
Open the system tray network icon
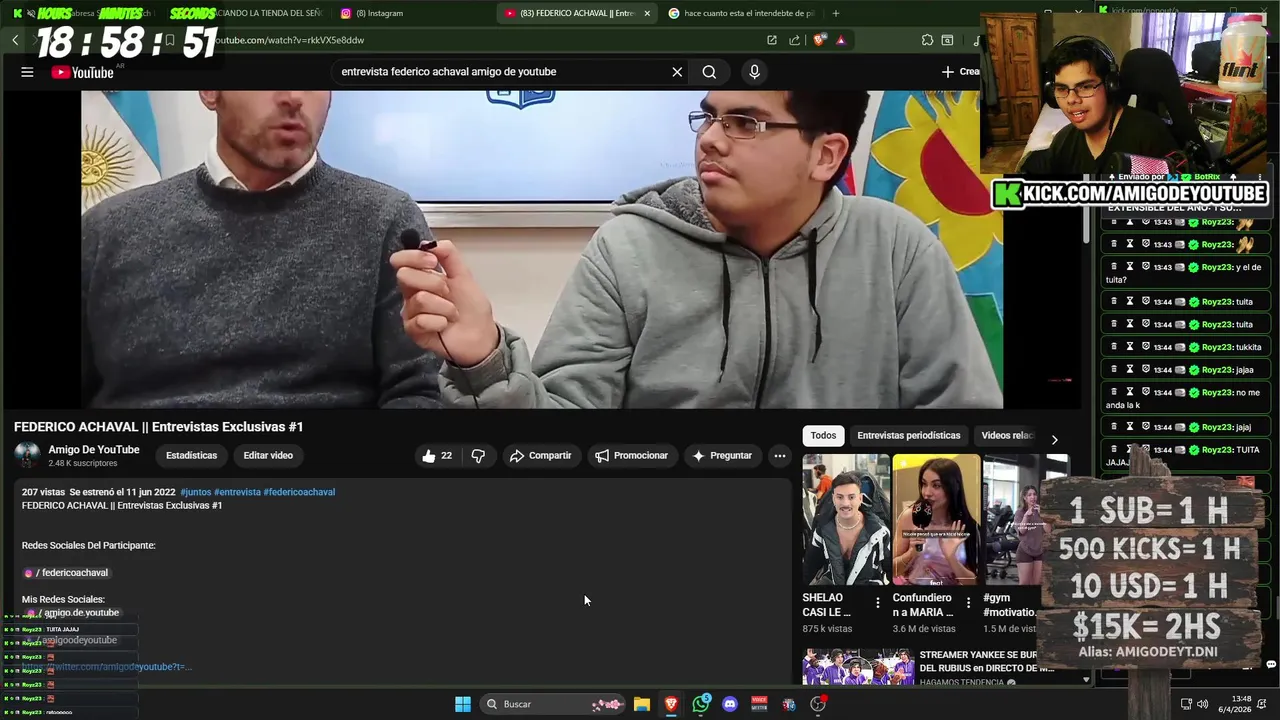click(x=1186, y=704)
